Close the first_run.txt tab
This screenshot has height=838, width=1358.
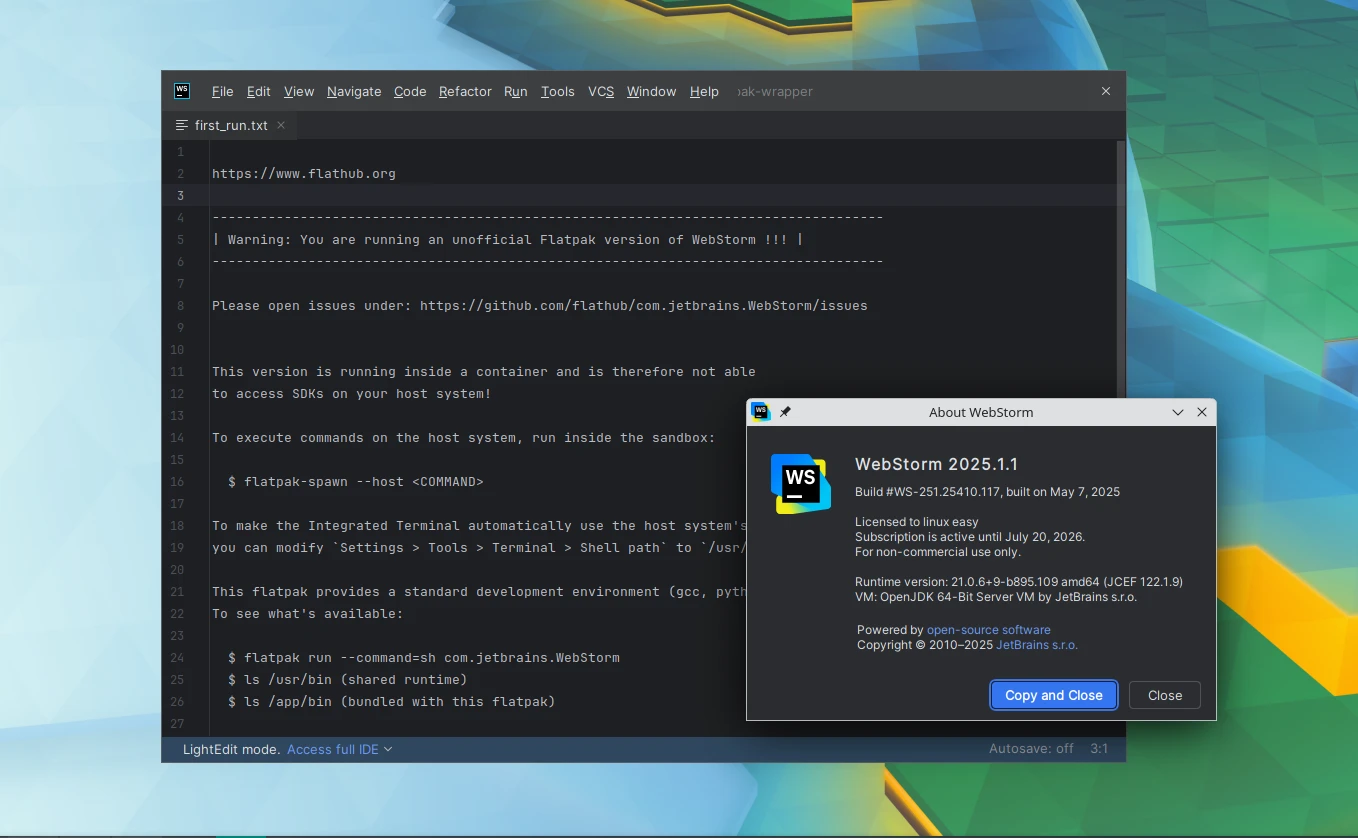(x=280, y=125)
